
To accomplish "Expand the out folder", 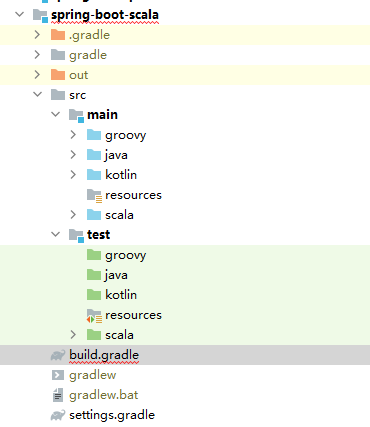I will pyautogui.click(x=37, y=75).
